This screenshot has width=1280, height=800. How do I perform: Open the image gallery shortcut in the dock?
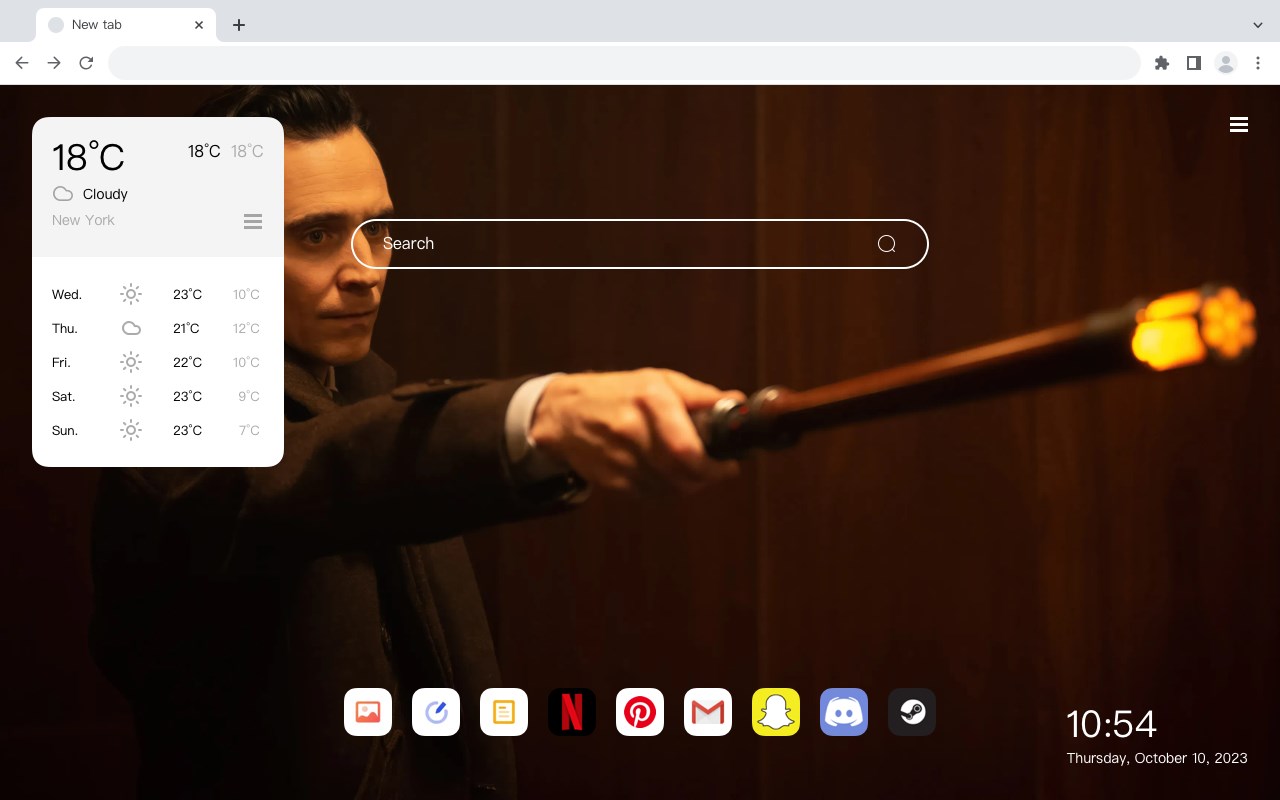pos(368,712)
